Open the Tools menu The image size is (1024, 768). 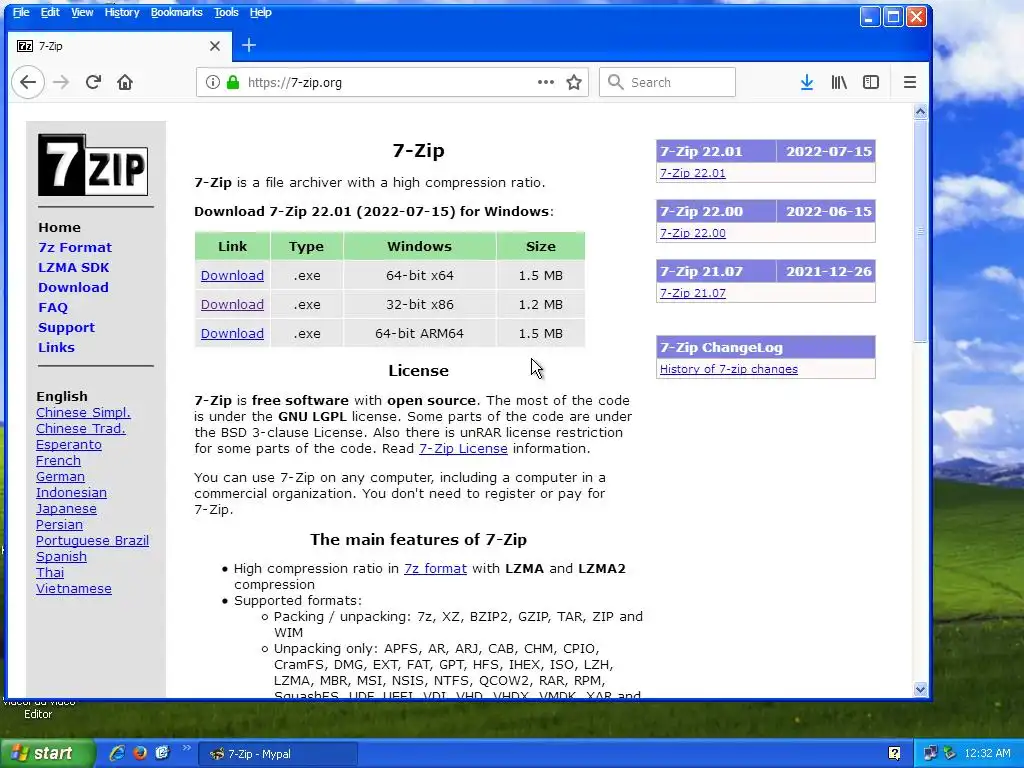(x=226, y=12)
